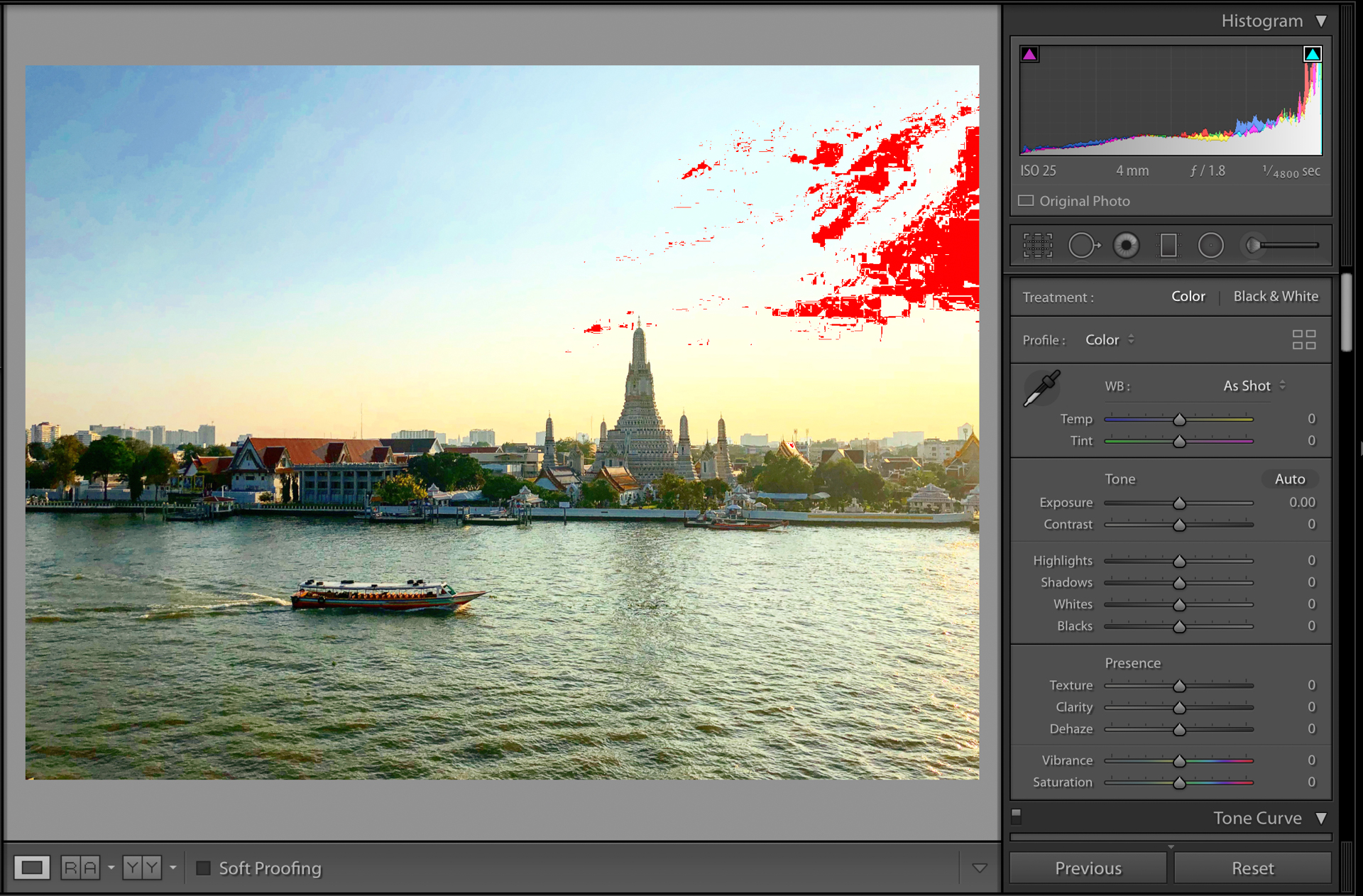The image size is (1363, 896).
Task: Click the Highlights slider handle
Action: pos(1179,562)
